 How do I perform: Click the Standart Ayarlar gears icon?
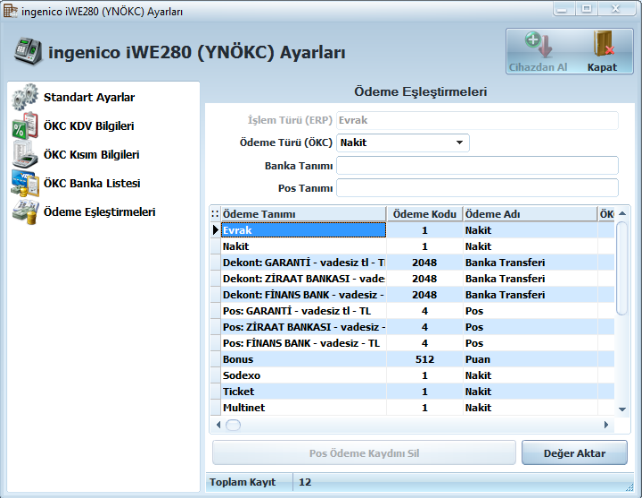coord(25,97)
